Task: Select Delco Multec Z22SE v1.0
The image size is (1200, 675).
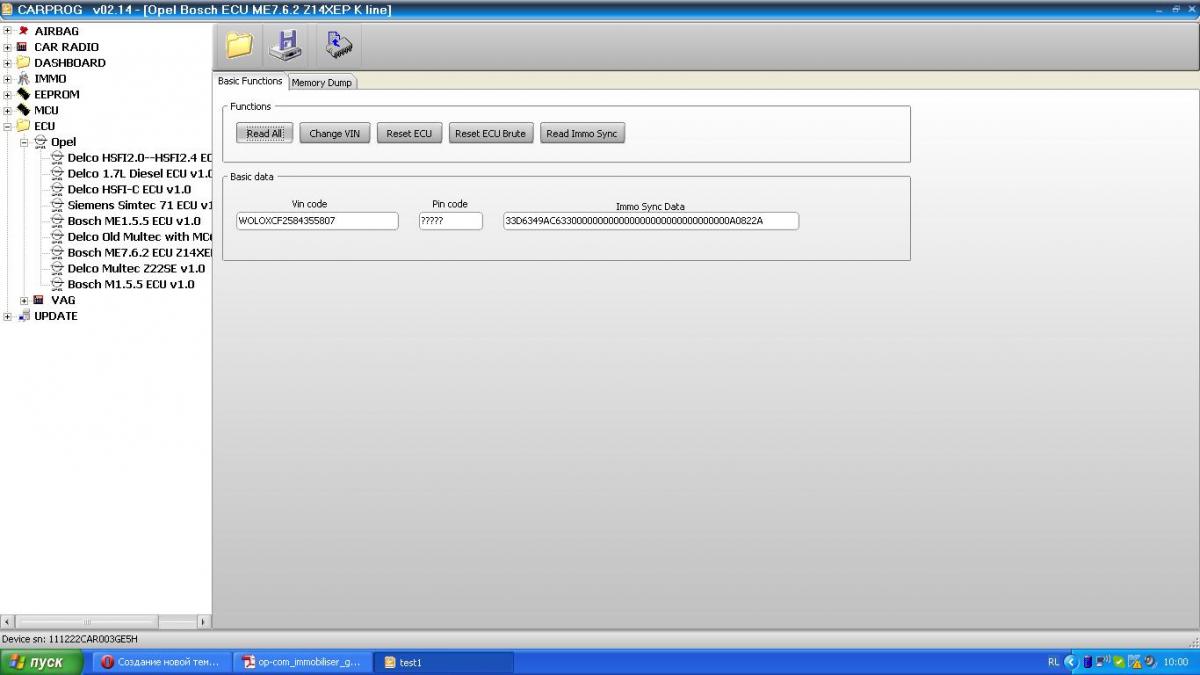Action: click(136, 268)
